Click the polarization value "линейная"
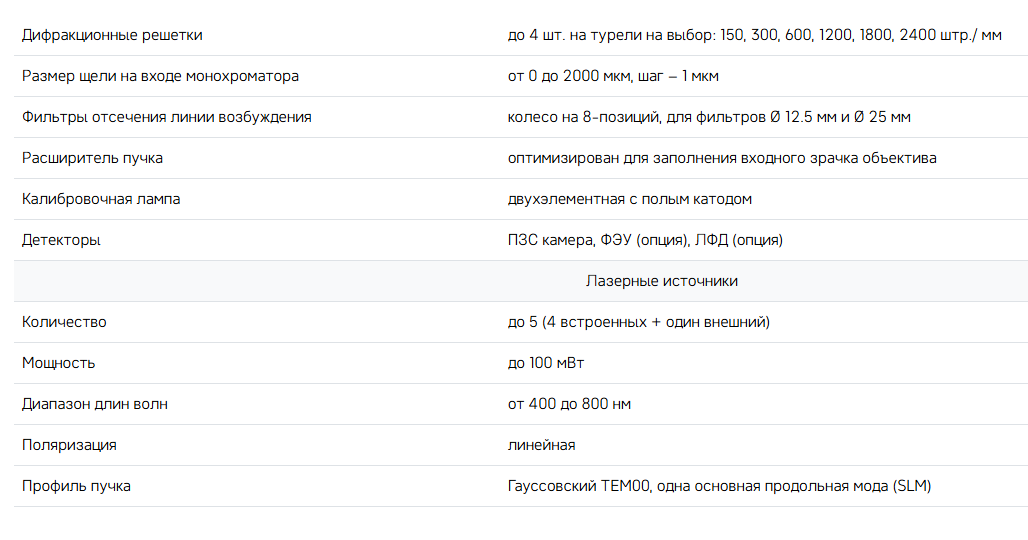The image size is (1028, 540). (x=541, y=445)
